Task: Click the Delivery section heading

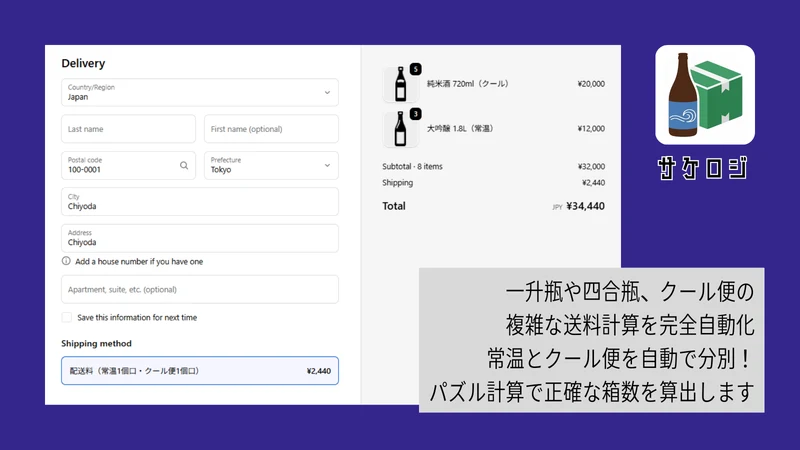Action: click(x=83, y=63)
